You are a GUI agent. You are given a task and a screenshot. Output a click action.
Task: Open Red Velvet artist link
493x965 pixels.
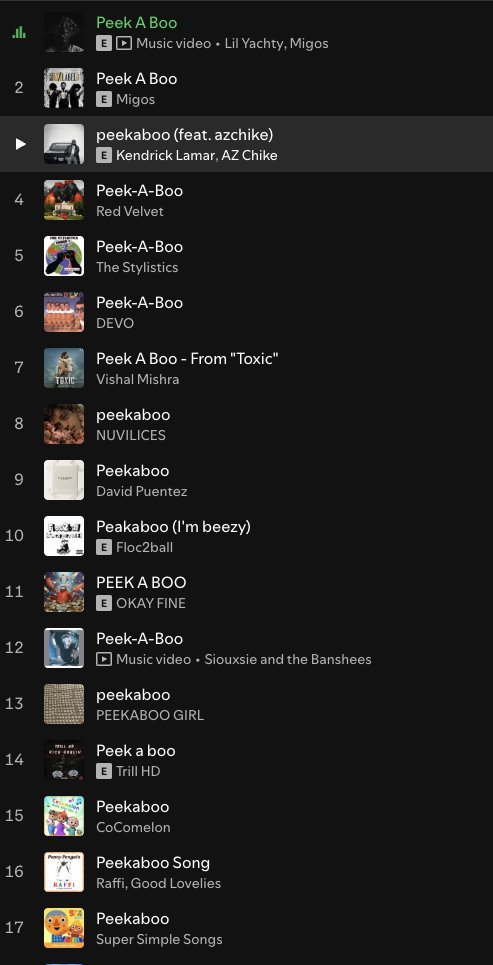click(130, 211)
